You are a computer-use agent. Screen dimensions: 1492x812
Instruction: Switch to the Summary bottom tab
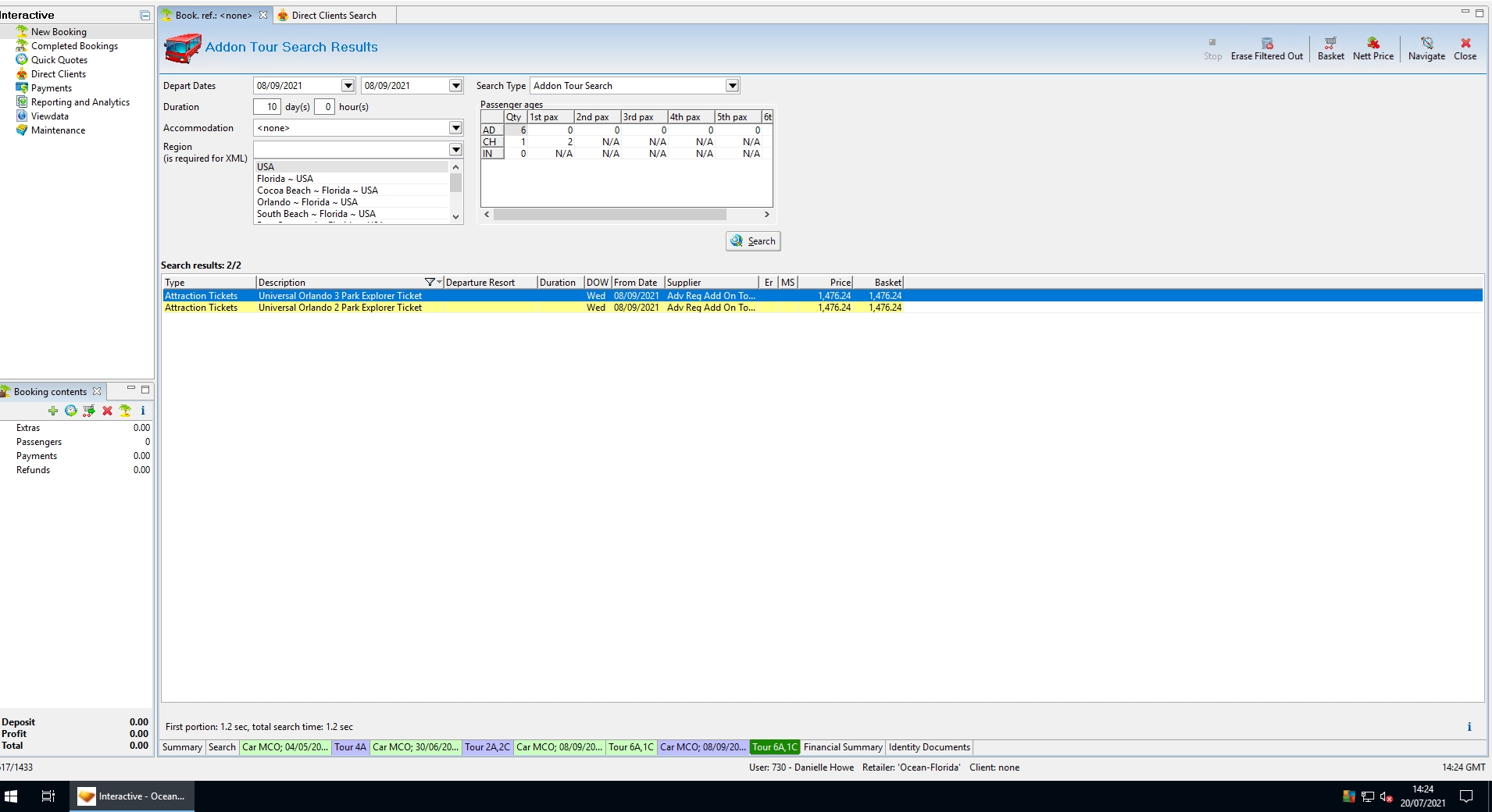coord(182,747)
